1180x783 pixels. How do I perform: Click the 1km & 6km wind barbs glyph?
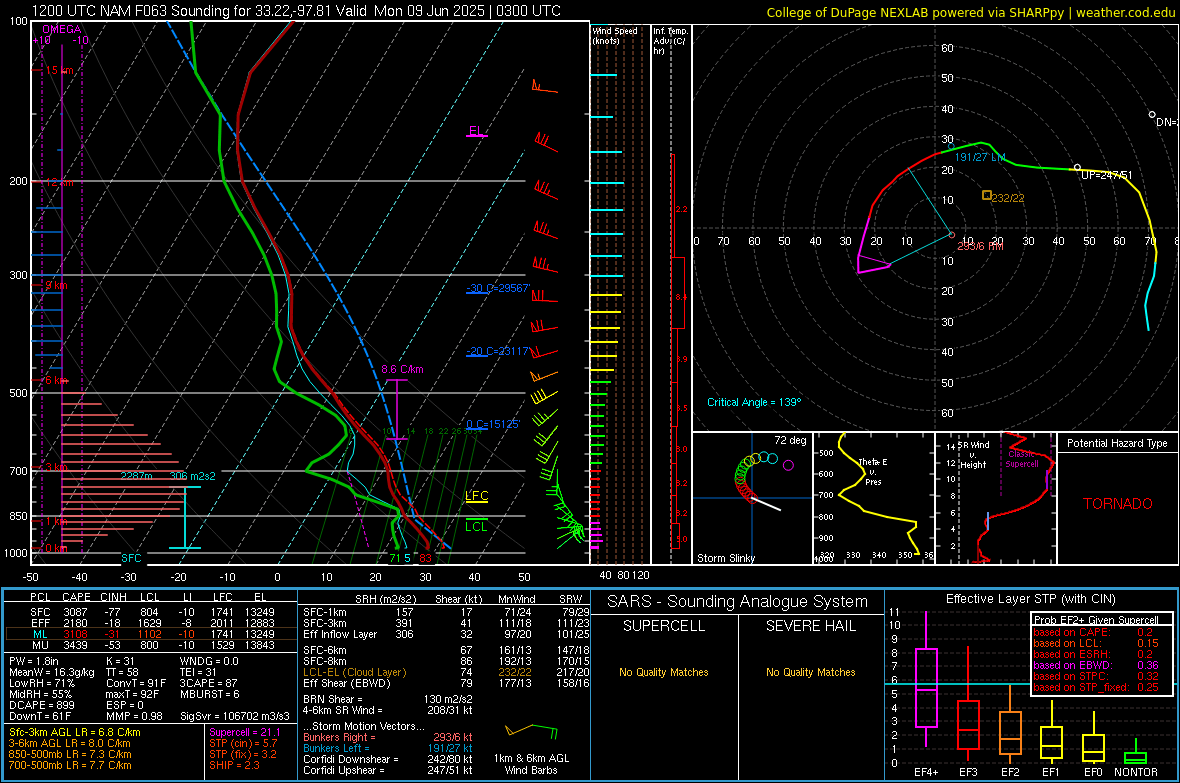[x=531, y=731]
